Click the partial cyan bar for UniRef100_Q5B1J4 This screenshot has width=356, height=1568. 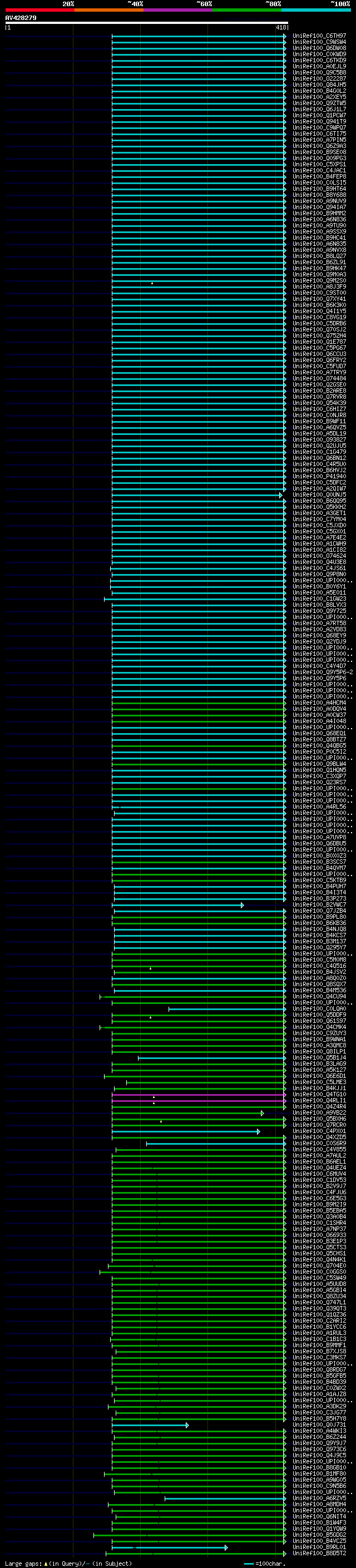[212, 1058]
